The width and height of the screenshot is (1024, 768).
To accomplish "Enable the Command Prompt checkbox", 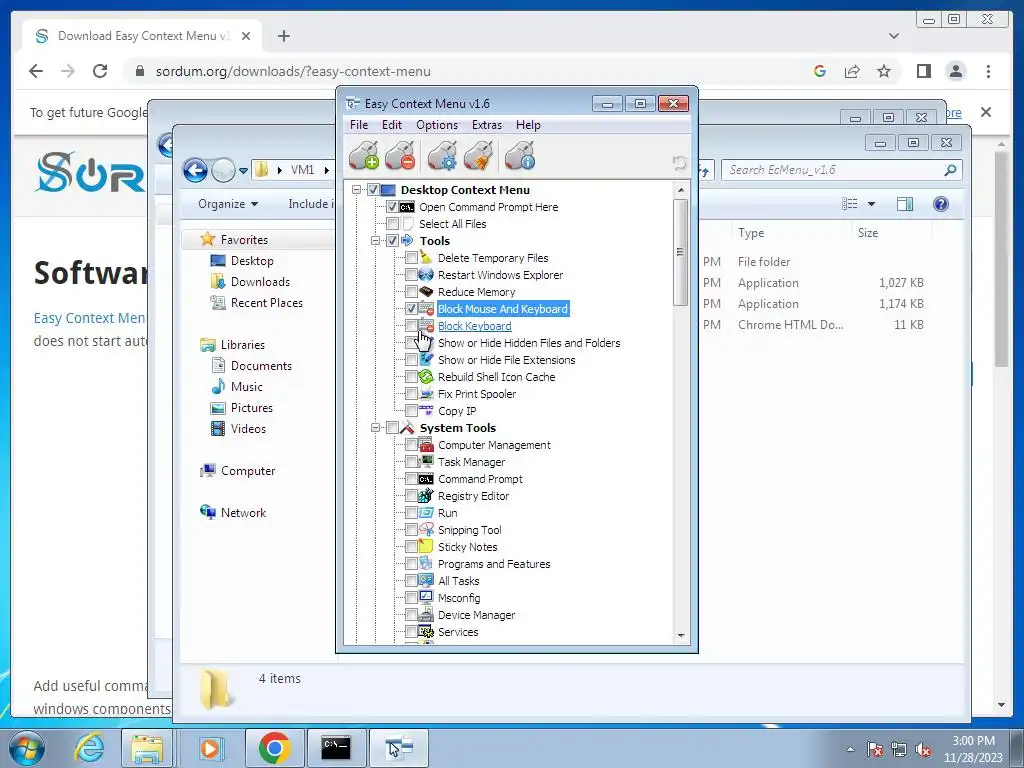I will tap(411, 479).
